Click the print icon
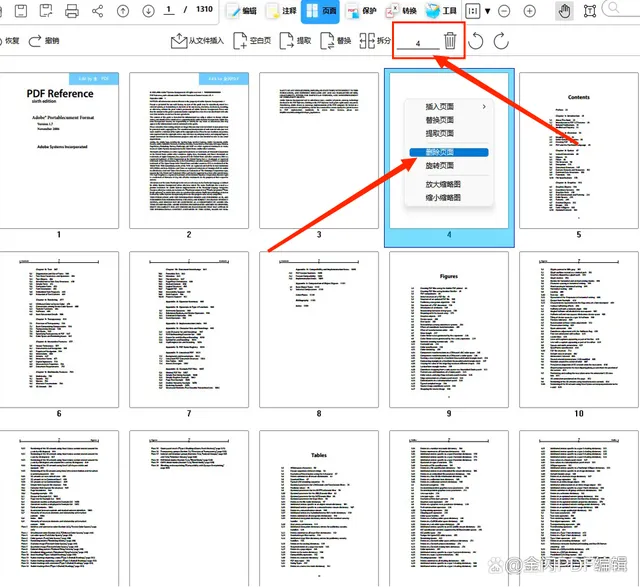This screenshot has height=587, width=640. 72,11
